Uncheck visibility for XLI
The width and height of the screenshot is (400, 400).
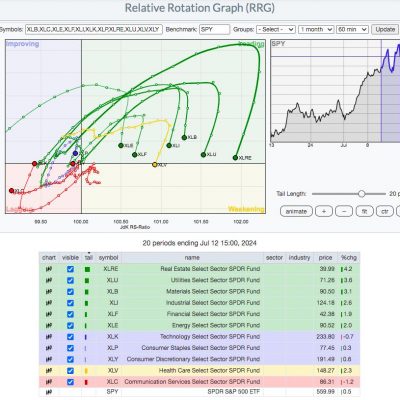70,303
